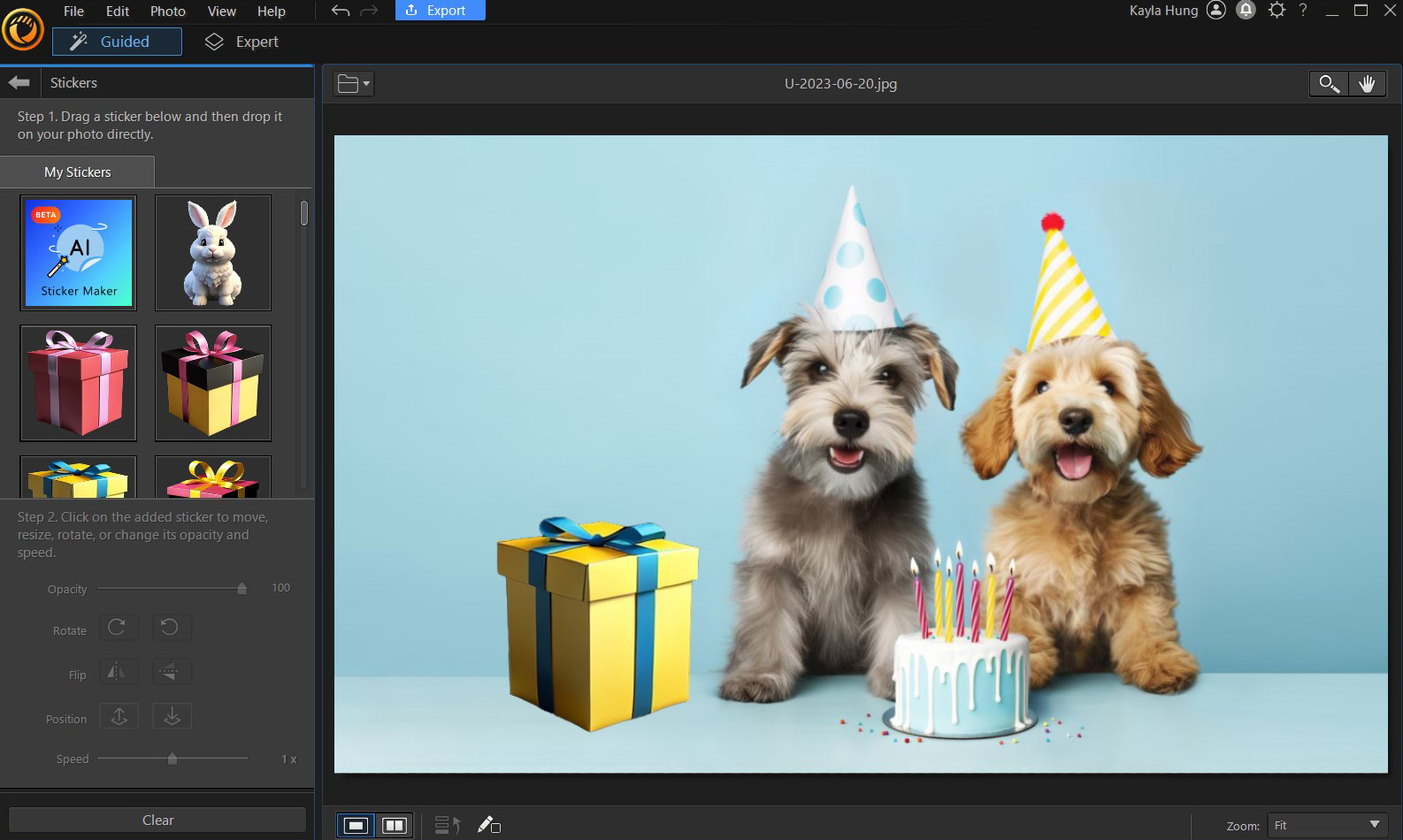Click the back arrow in Stickers panel
Screen dimensions: 1403x840
[19, 82]
